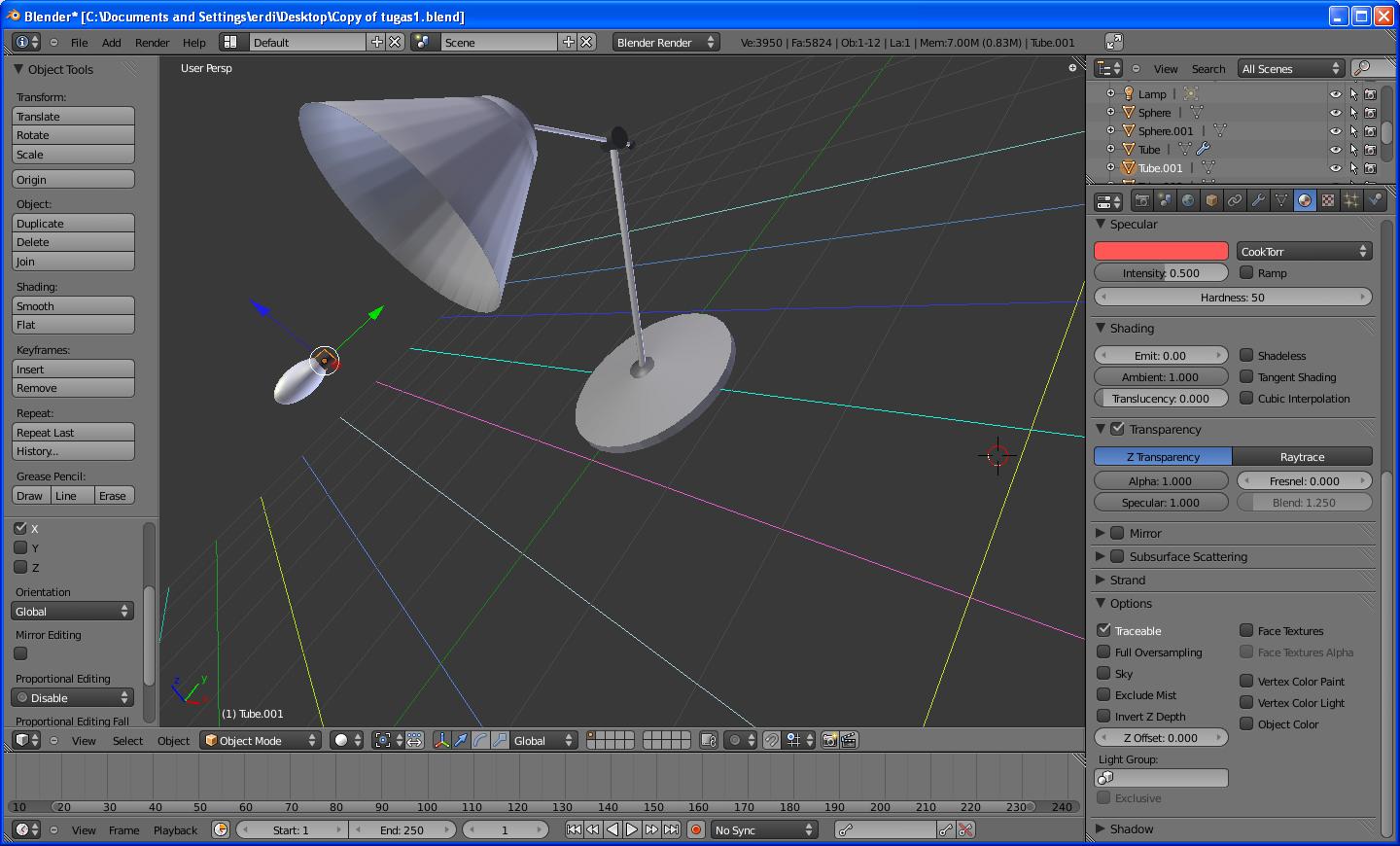This screenshot has height=846, width=1400.
Task: Click the Duplicate button
Action: tap(74, 224)
